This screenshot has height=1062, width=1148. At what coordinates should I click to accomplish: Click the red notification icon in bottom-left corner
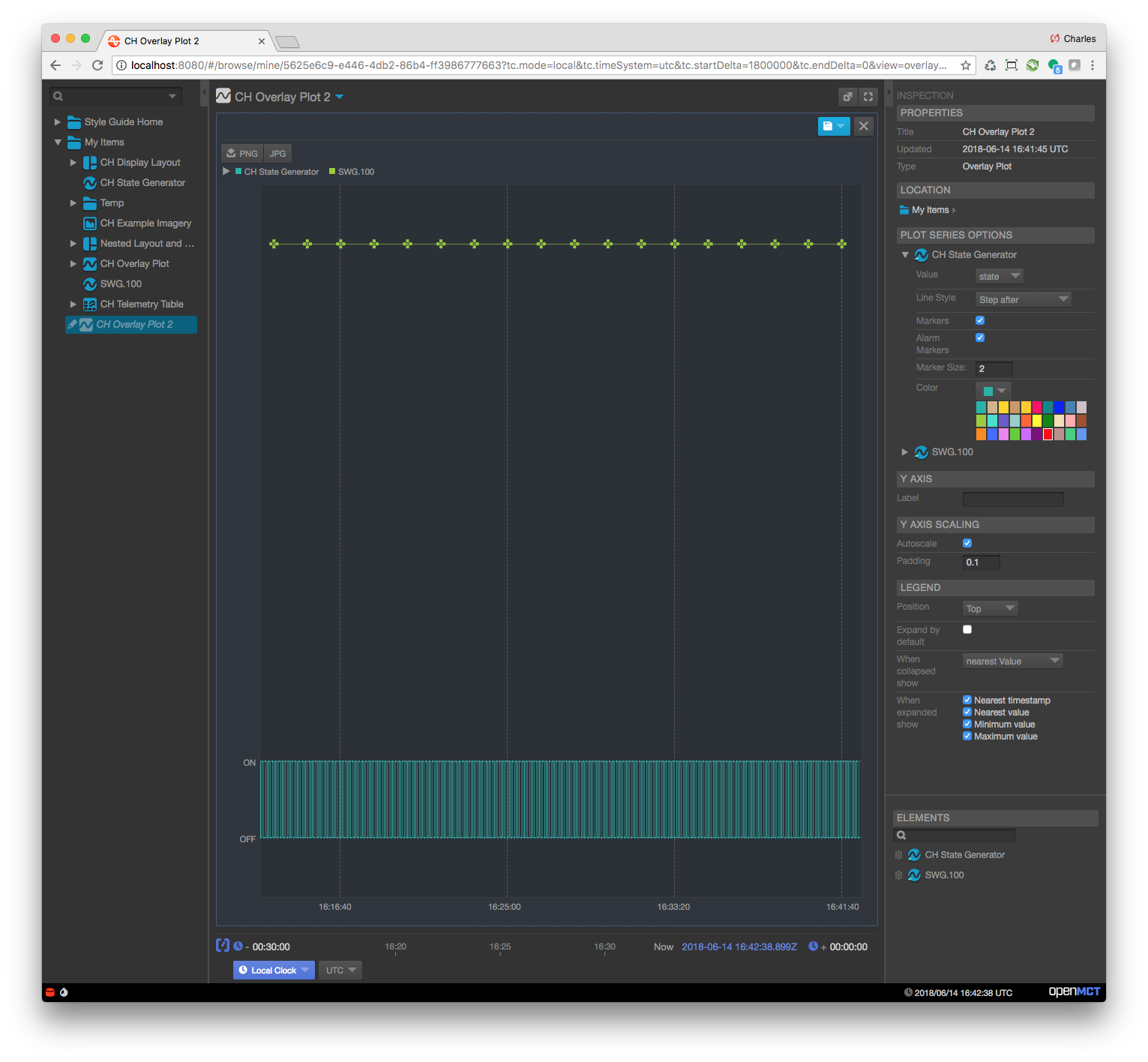[49, 991]
